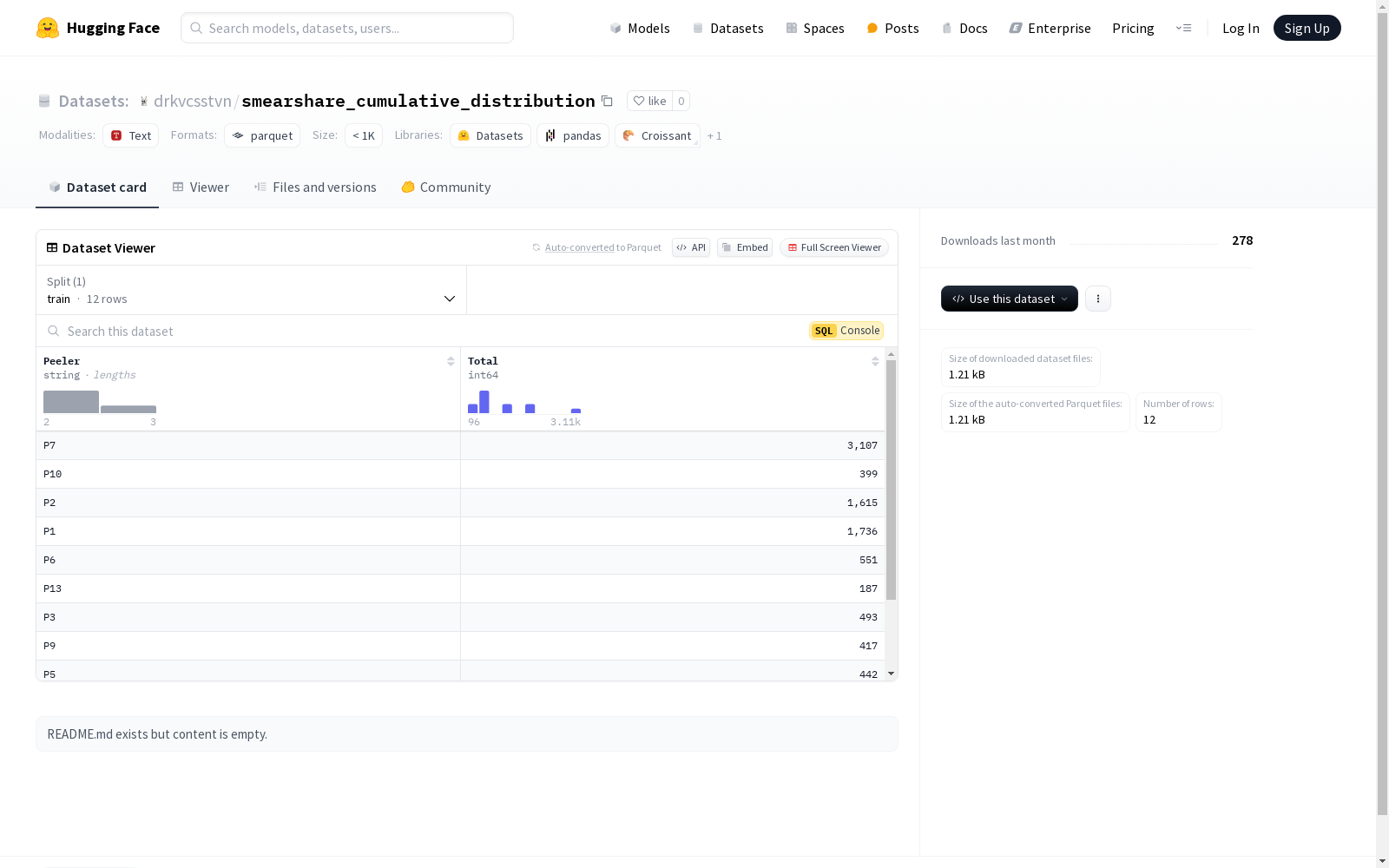The height and width of the screenshot is (868, 1389).
Task: Click the Total distribution histogram
Action: tap(524, 402)
